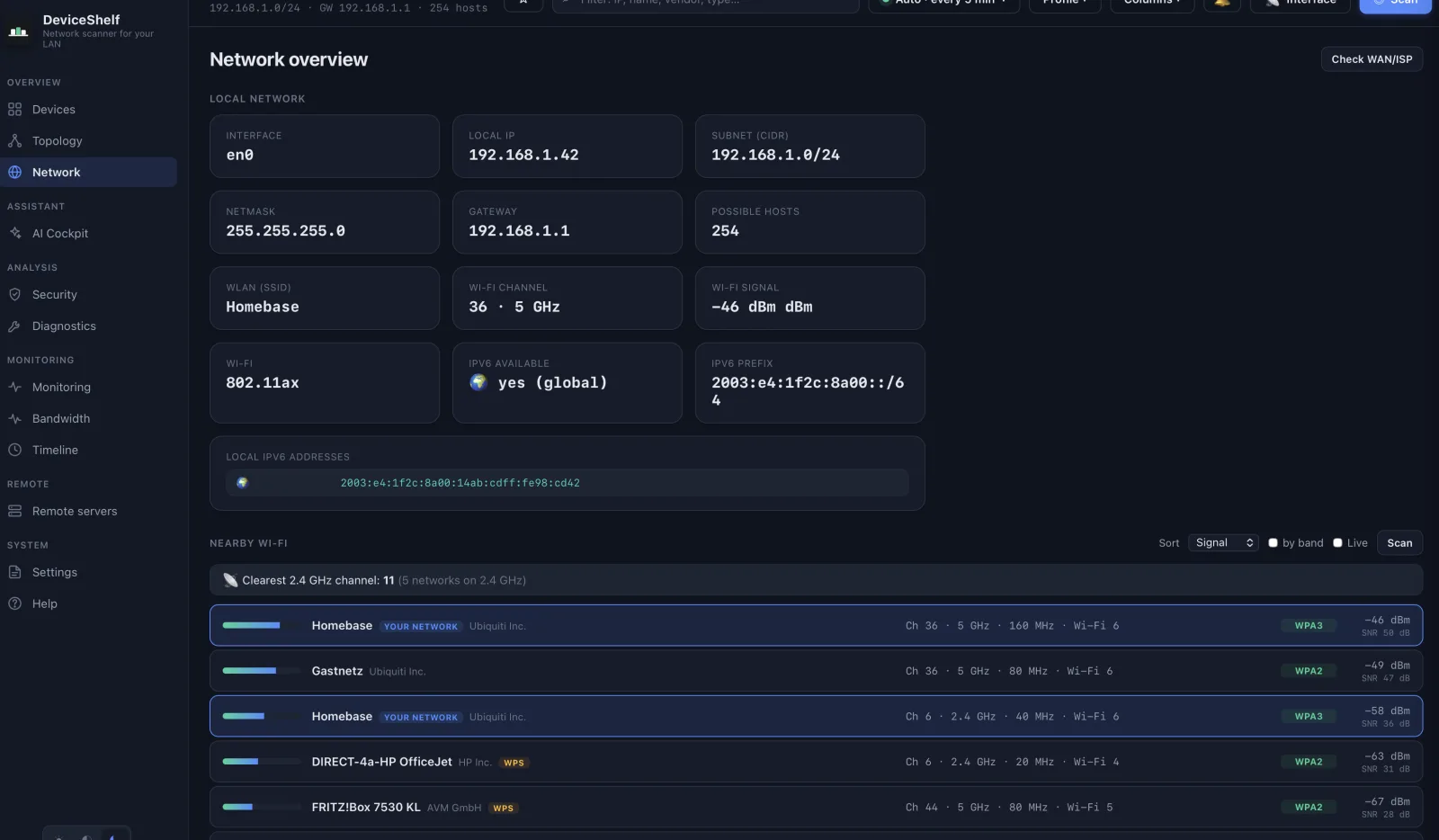Click the DeviceShelf logo icon
Screen dimensions: 1439x840
(19, 31)
